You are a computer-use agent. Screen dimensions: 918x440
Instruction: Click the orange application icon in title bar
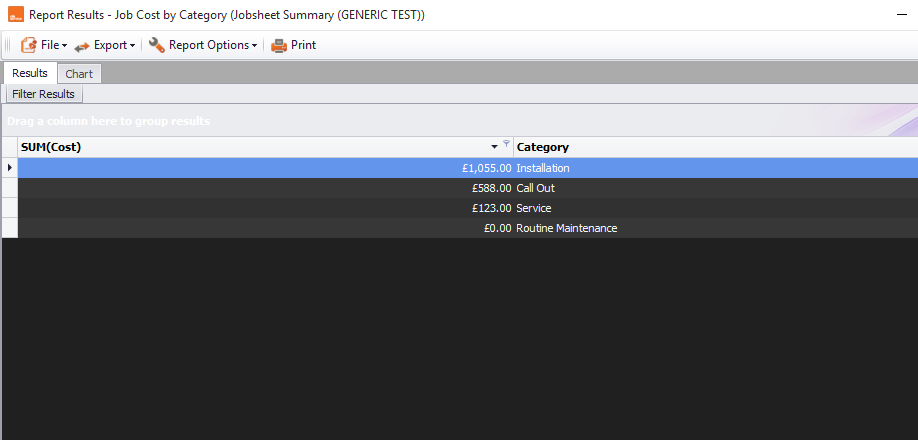(x=16, y=15)
